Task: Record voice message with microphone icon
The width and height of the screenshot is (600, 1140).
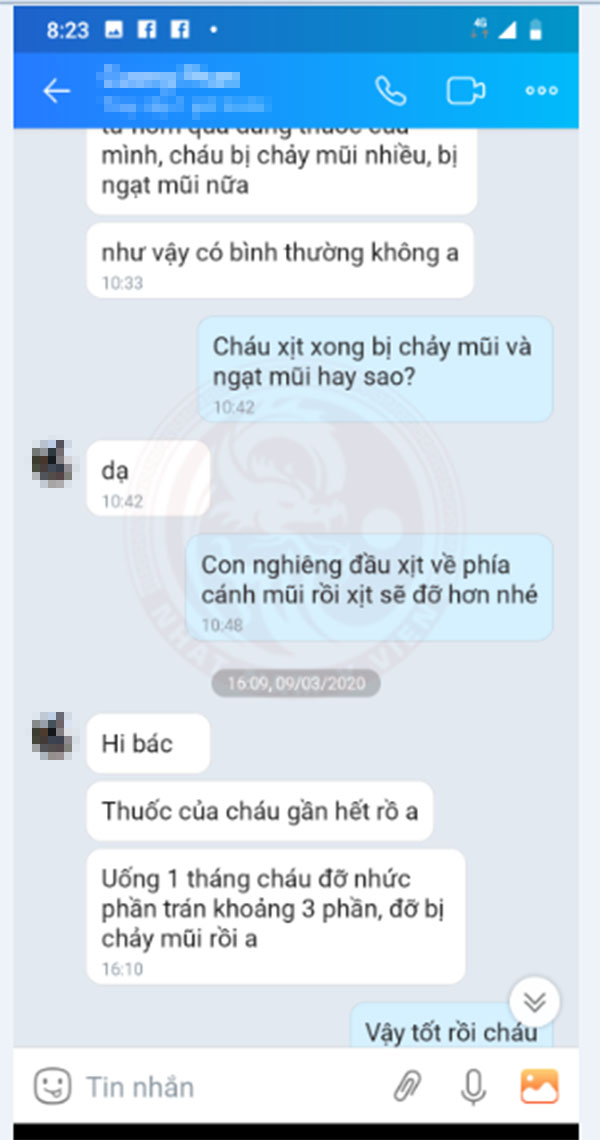Action: tap(473, 1087)
